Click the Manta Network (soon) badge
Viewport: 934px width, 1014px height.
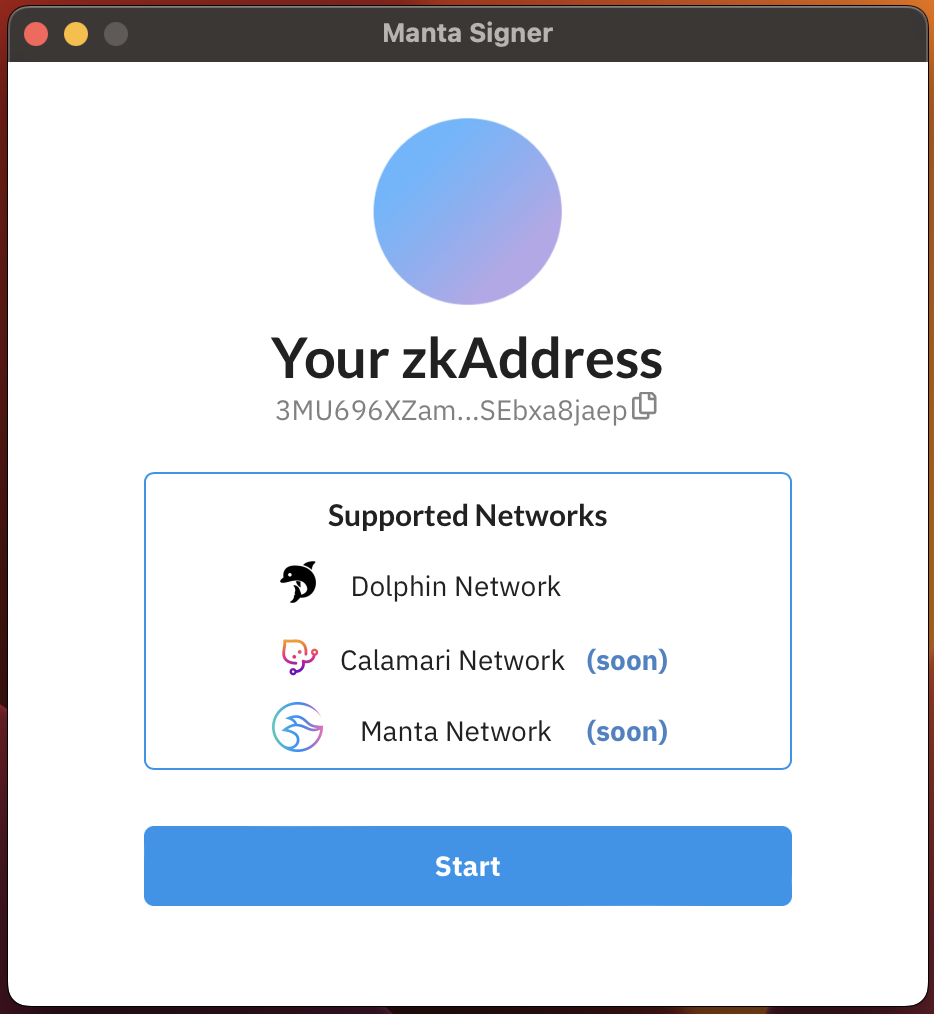tap(627, 731)
